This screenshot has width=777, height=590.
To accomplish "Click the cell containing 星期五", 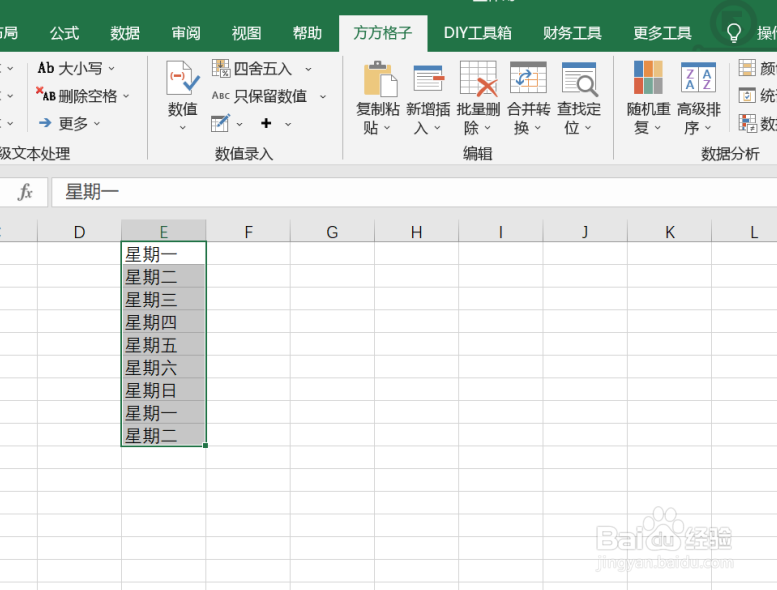I will 164,345.
